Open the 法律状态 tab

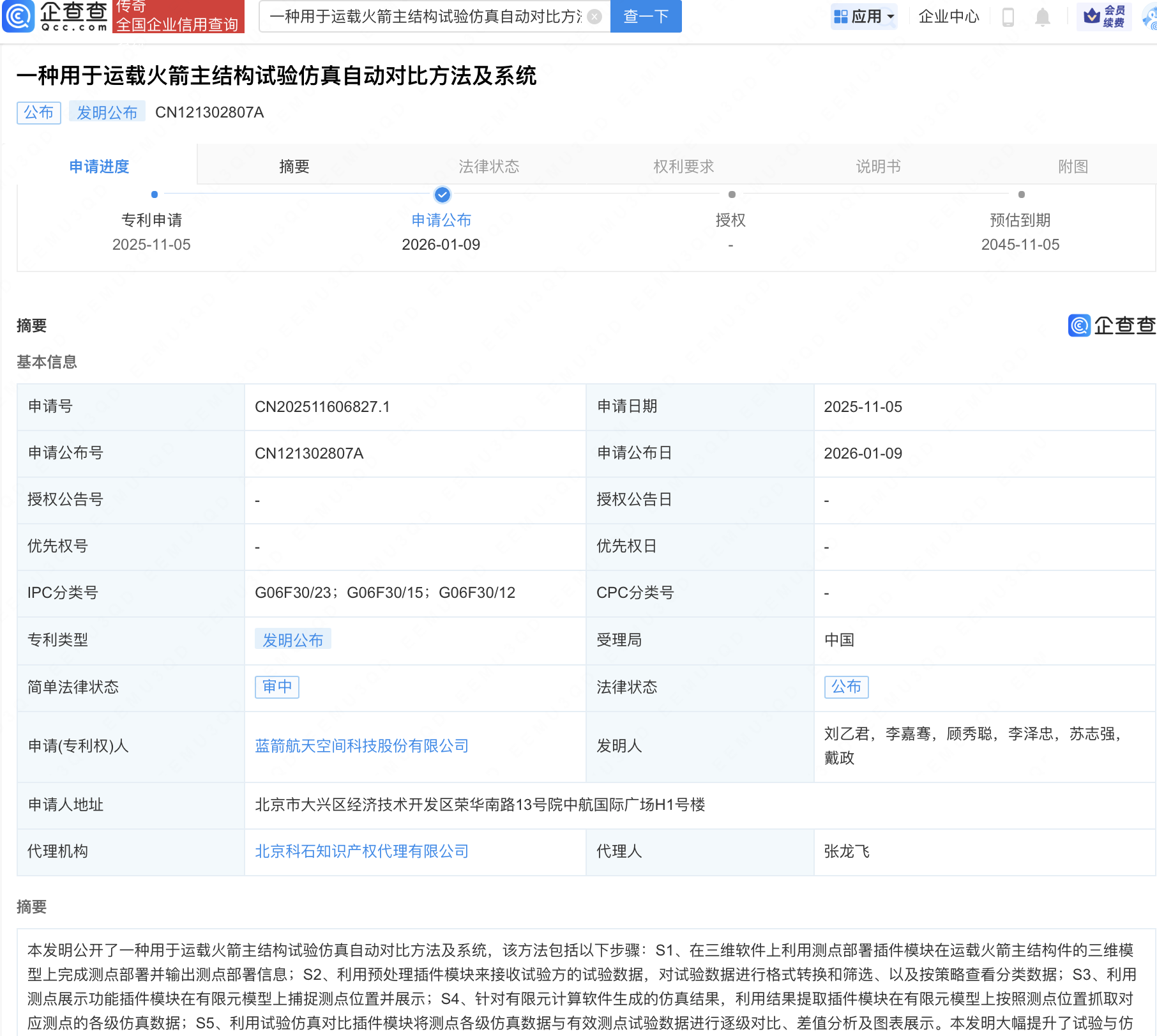pyautogui.click(x=489, y=167)
